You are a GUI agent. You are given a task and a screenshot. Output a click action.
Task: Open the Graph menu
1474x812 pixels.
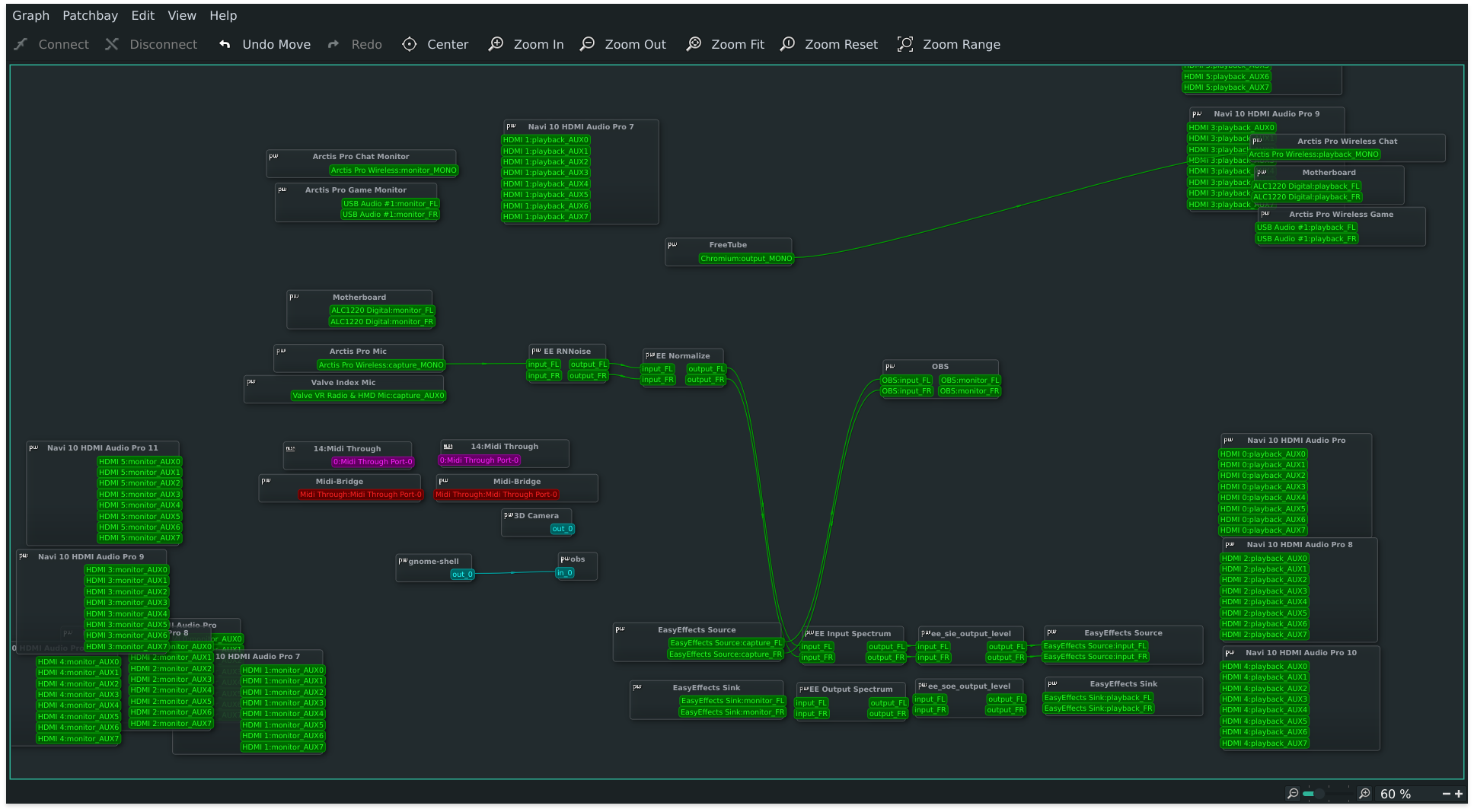coord(31,15)
